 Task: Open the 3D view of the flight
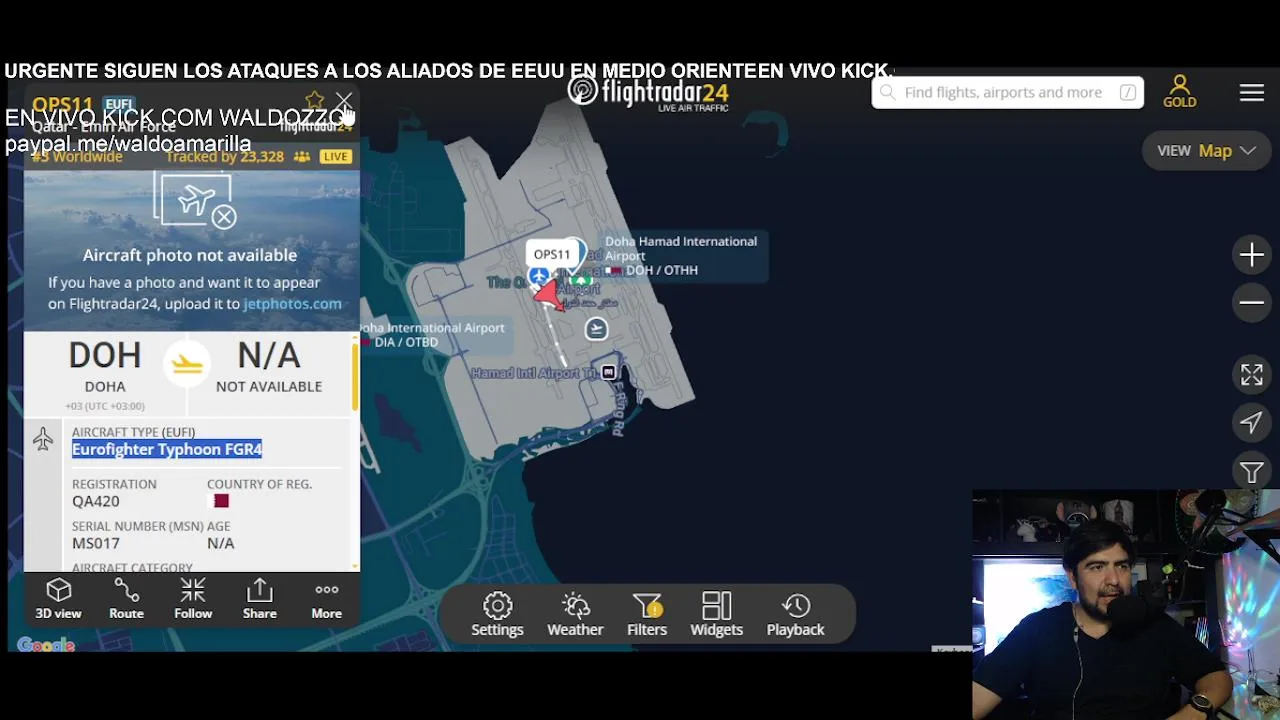click(x=58, y=599)
